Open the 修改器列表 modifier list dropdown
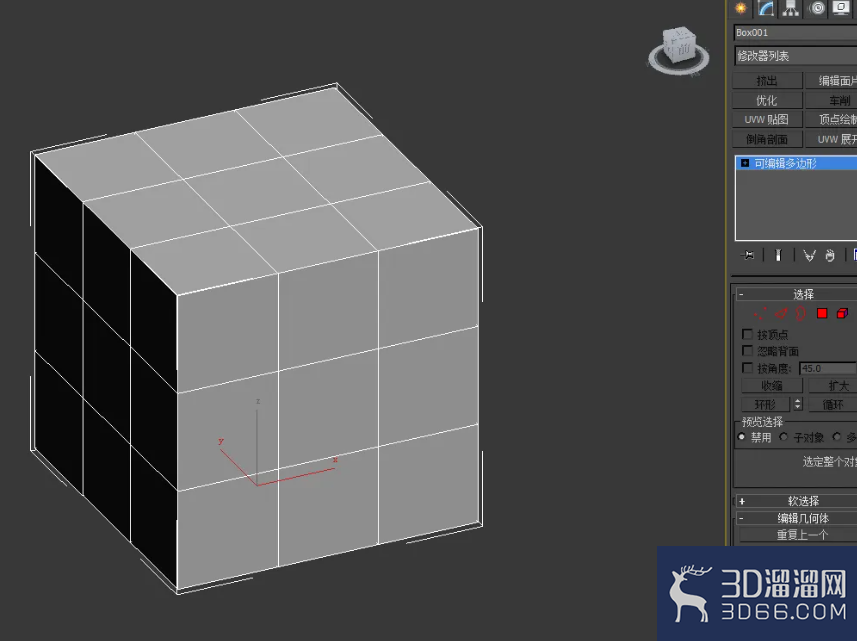The height and width of the screenshot is (641, 857). [795, 56]
